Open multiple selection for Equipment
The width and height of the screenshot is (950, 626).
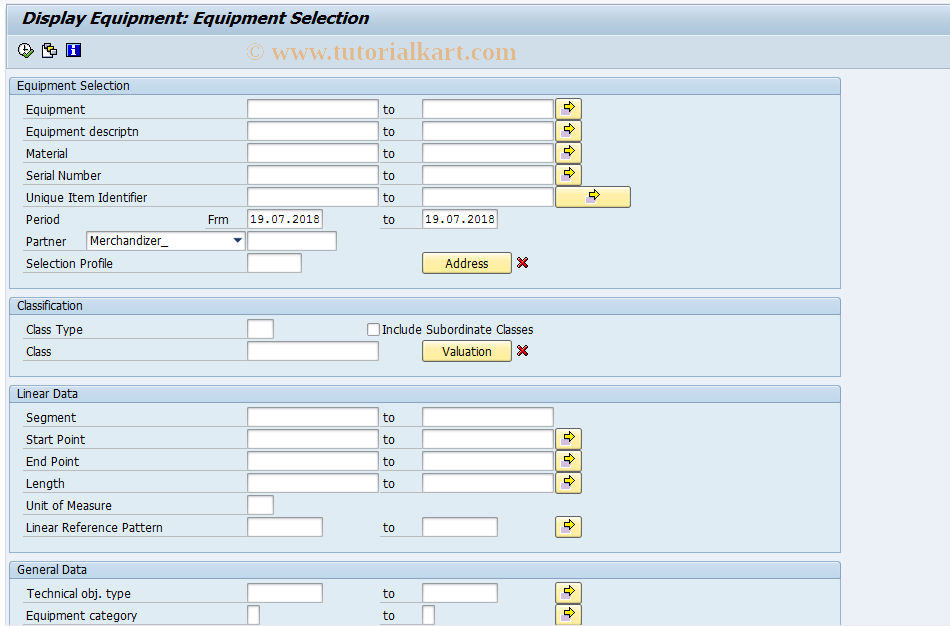pyautogui.click(x=568, y=108)
